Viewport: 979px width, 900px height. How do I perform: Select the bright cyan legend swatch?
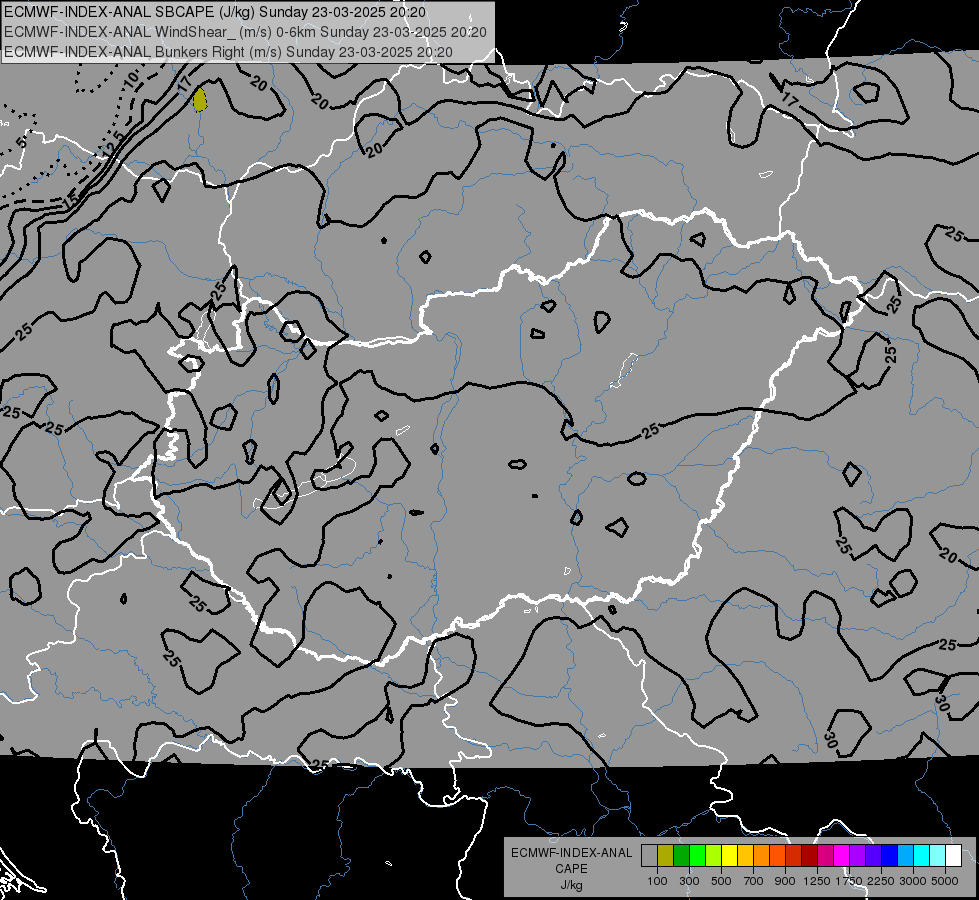point(922,856)
